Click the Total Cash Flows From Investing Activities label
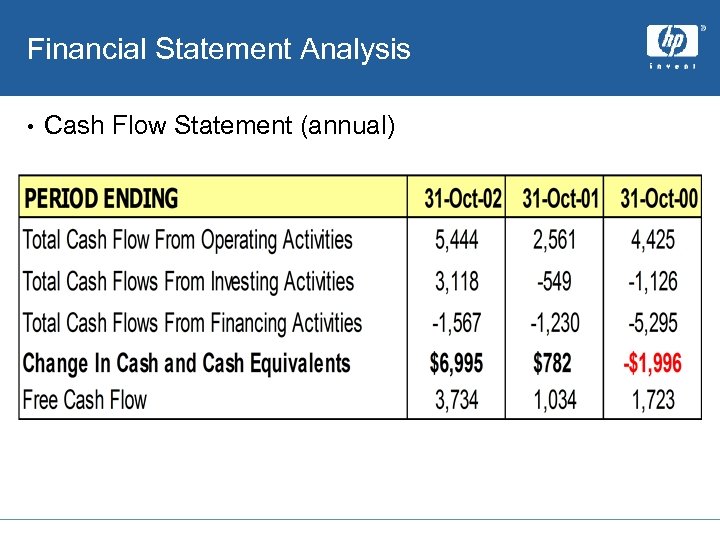Image resolution: width=720 pixels, height=540 pixels. [188, 282]
